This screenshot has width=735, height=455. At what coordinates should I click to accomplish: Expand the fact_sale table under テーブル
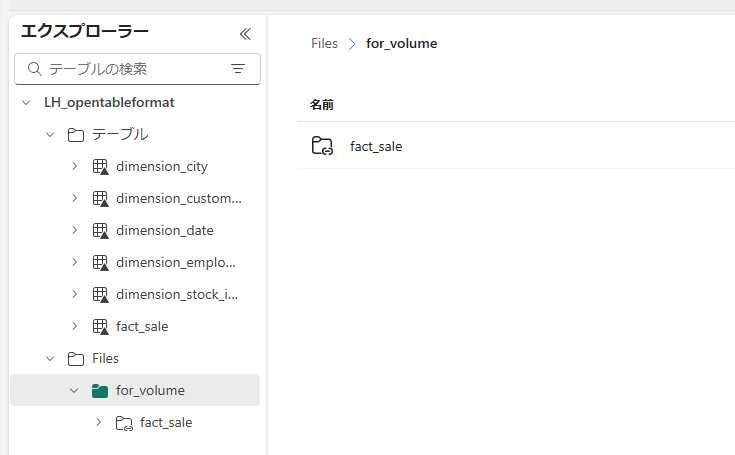tap(75, 326)
